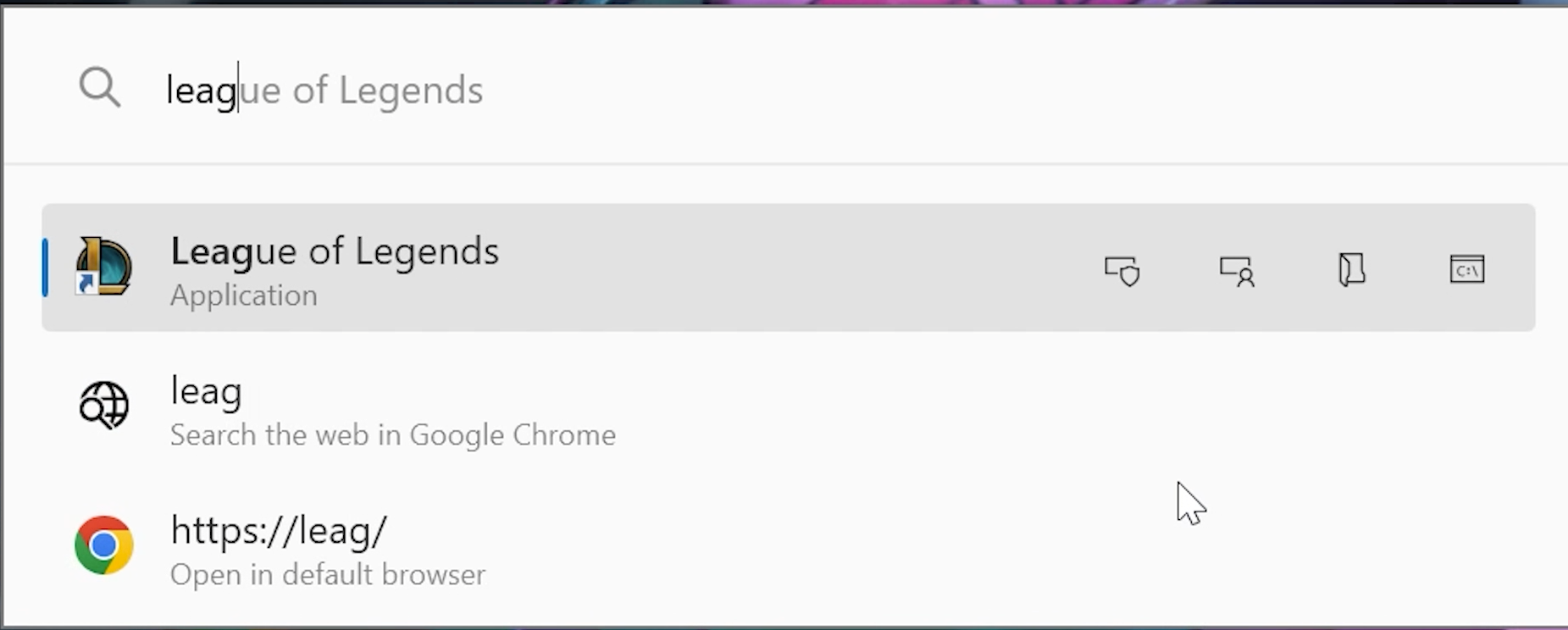Click the magnifying glass search icon

100,87
